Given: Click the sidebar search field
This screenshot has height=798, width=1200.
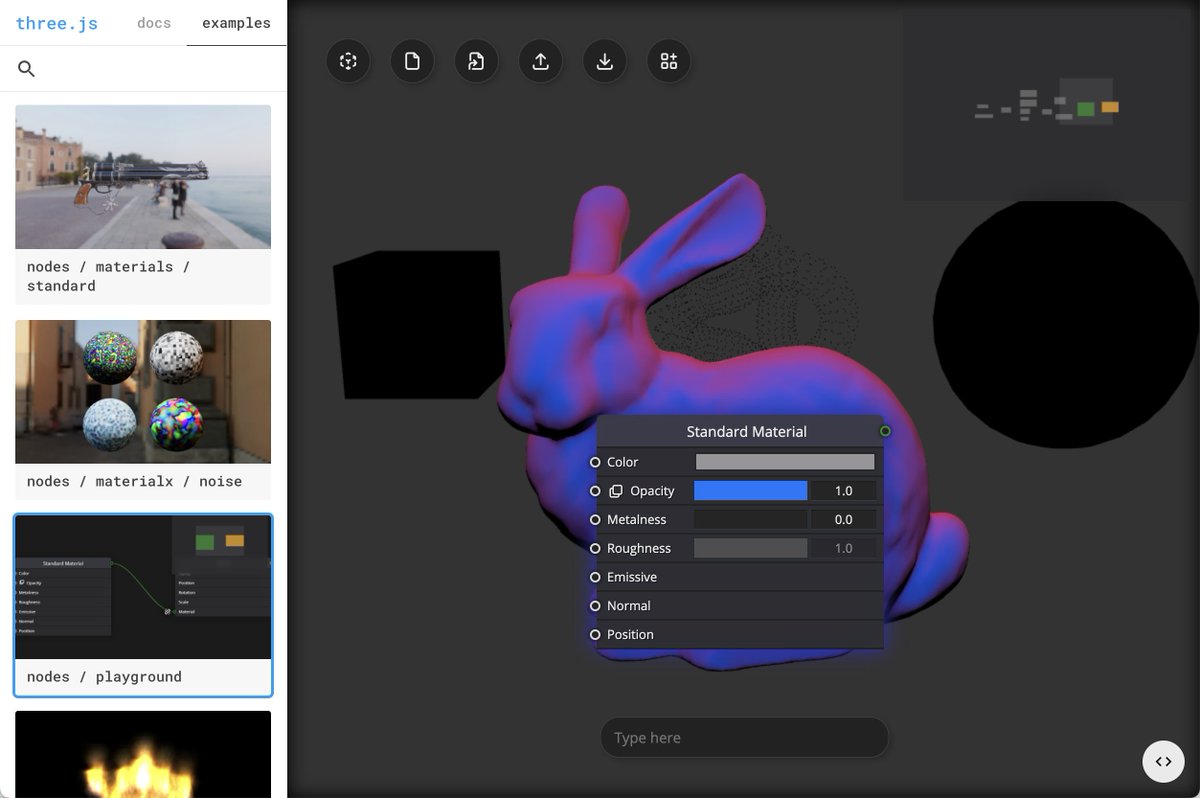Looking at the screenshot, I should click(x=143, y=69).
